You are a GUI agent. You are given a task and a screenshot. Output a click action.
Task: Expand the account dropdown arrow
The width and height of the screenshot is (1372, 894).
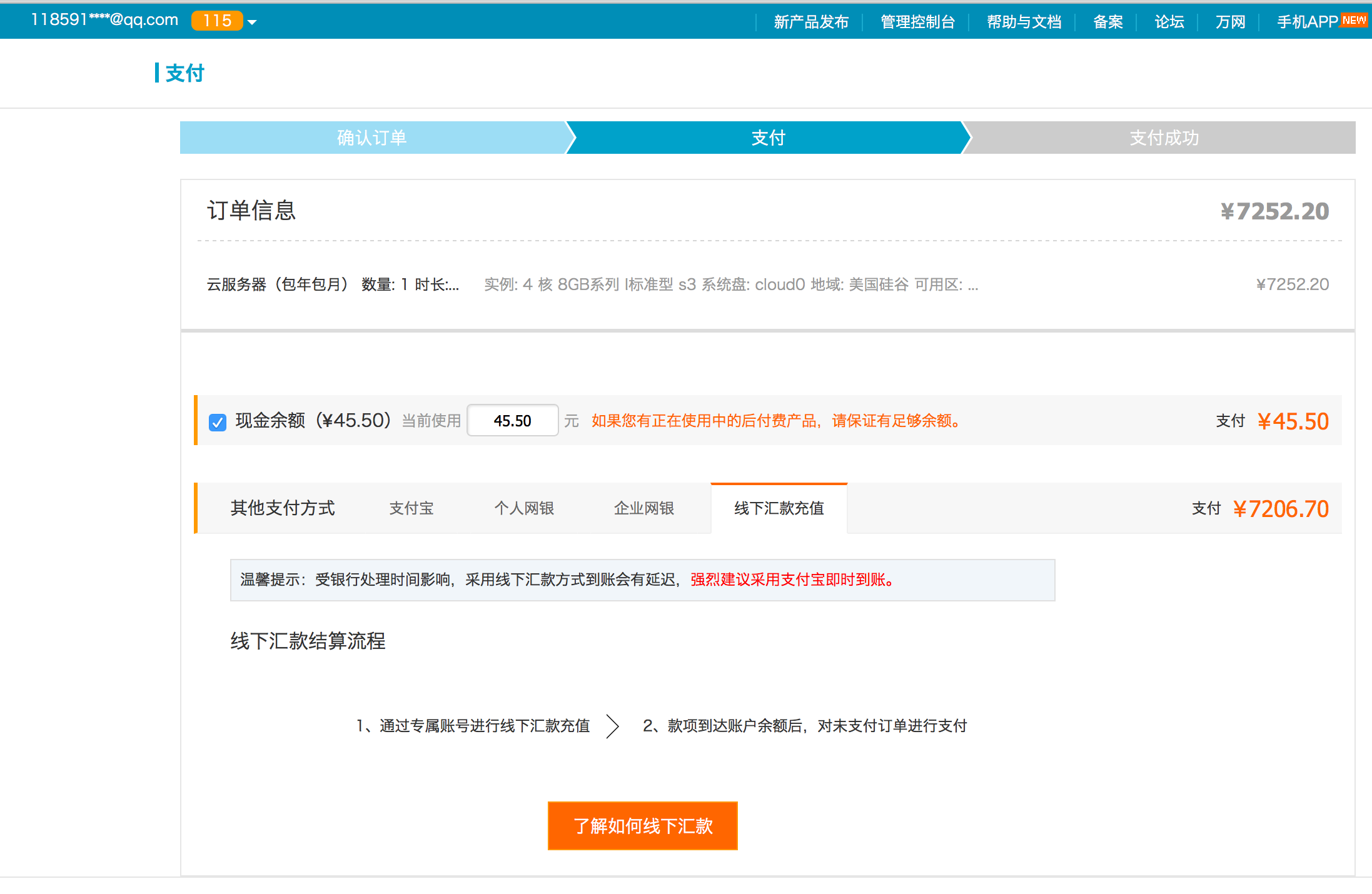[x=252, y=23]
